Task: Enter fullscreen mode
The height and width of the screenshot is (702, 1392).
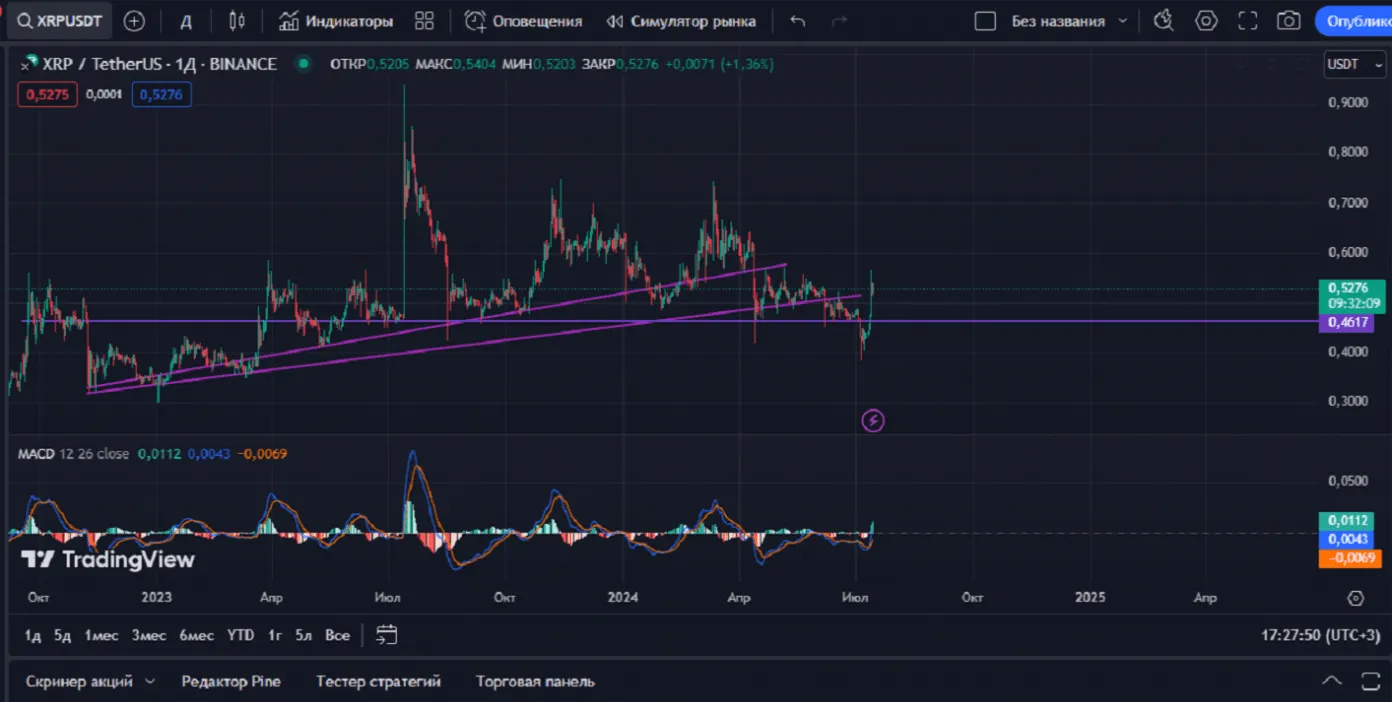Action: pos(1248,21)
